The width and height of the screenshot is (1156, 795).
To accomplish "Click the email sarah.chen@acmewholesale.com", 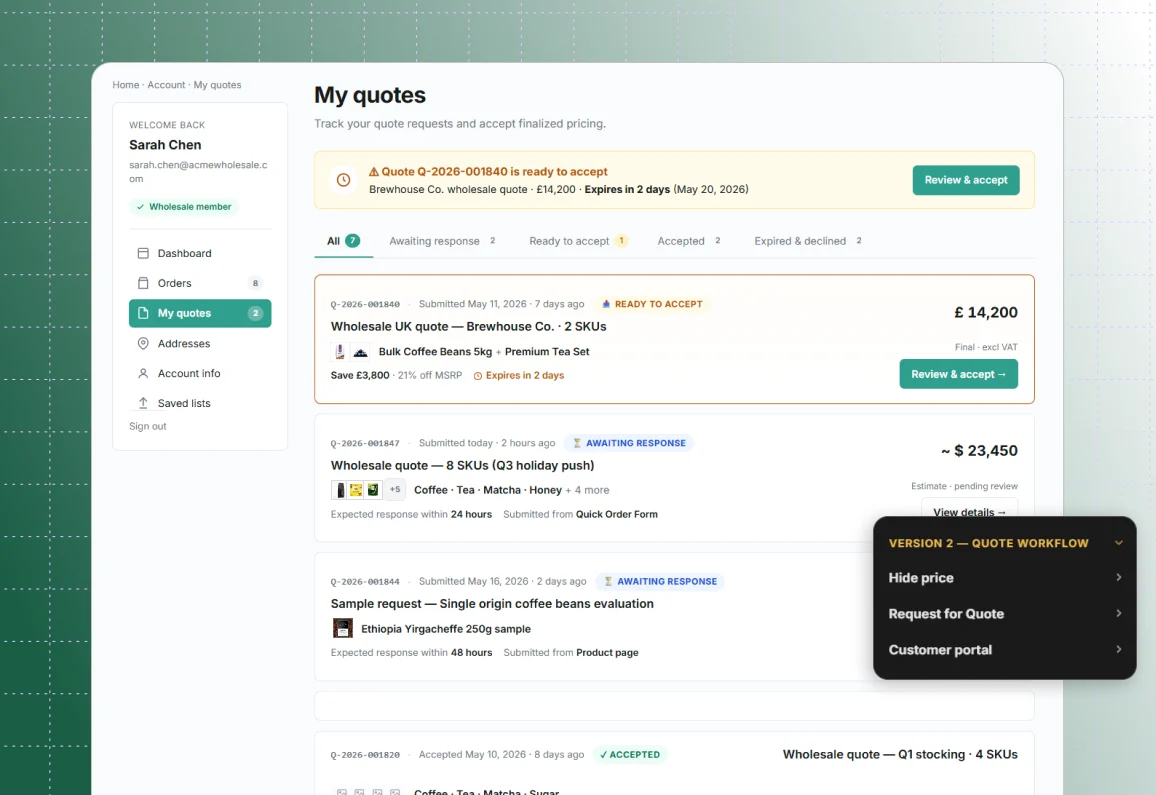I will [x=198, y=172].
